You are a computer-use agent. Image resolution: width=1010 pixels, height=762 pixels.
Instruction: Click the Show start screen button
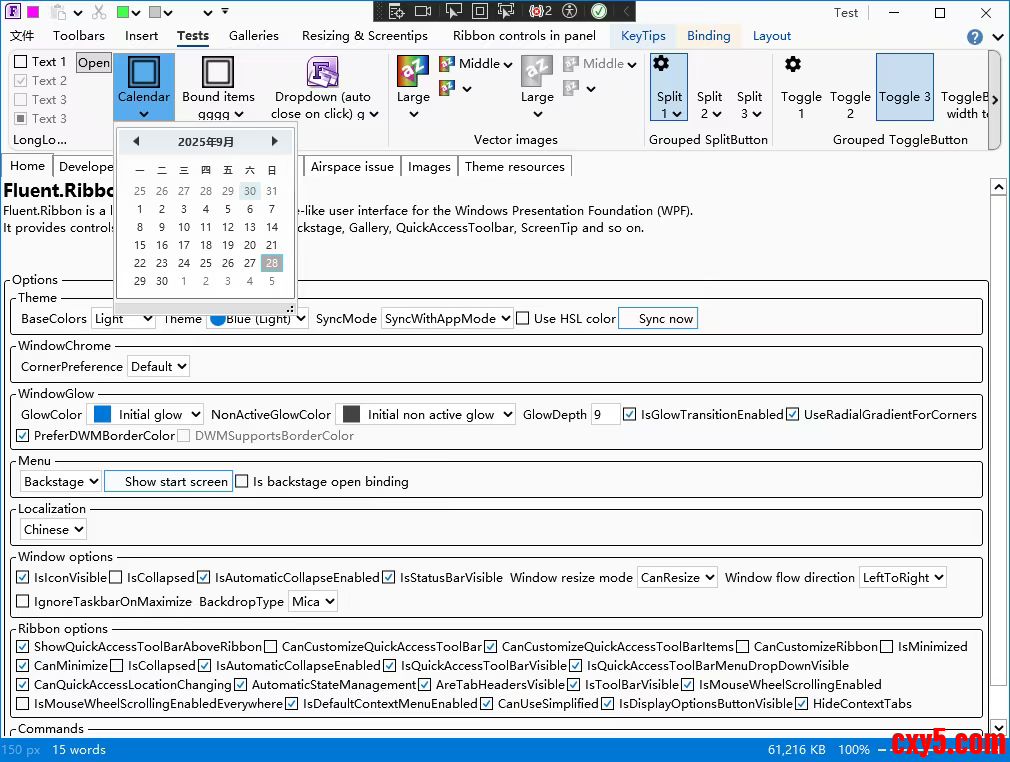pos(168,482)
